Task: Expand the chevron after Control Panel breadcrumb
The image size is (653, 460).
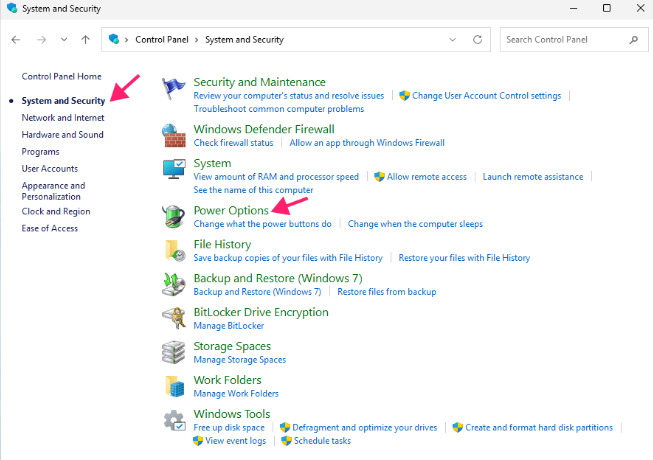Action: [197, 40]
